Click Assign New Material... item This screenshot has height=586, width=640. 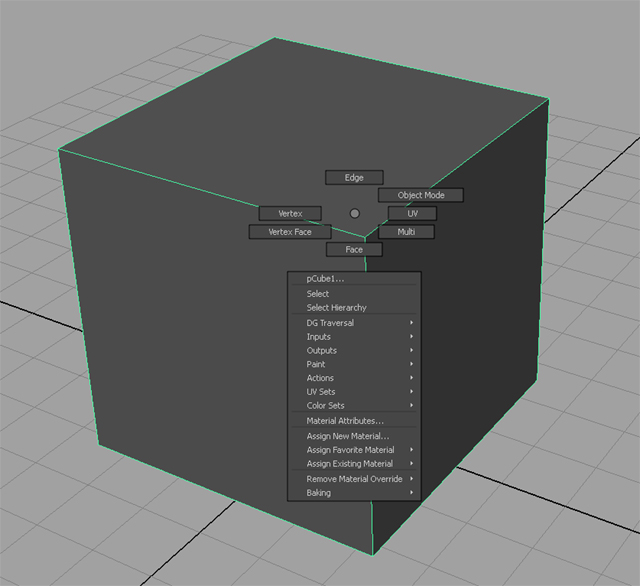[x=354, y=436]
